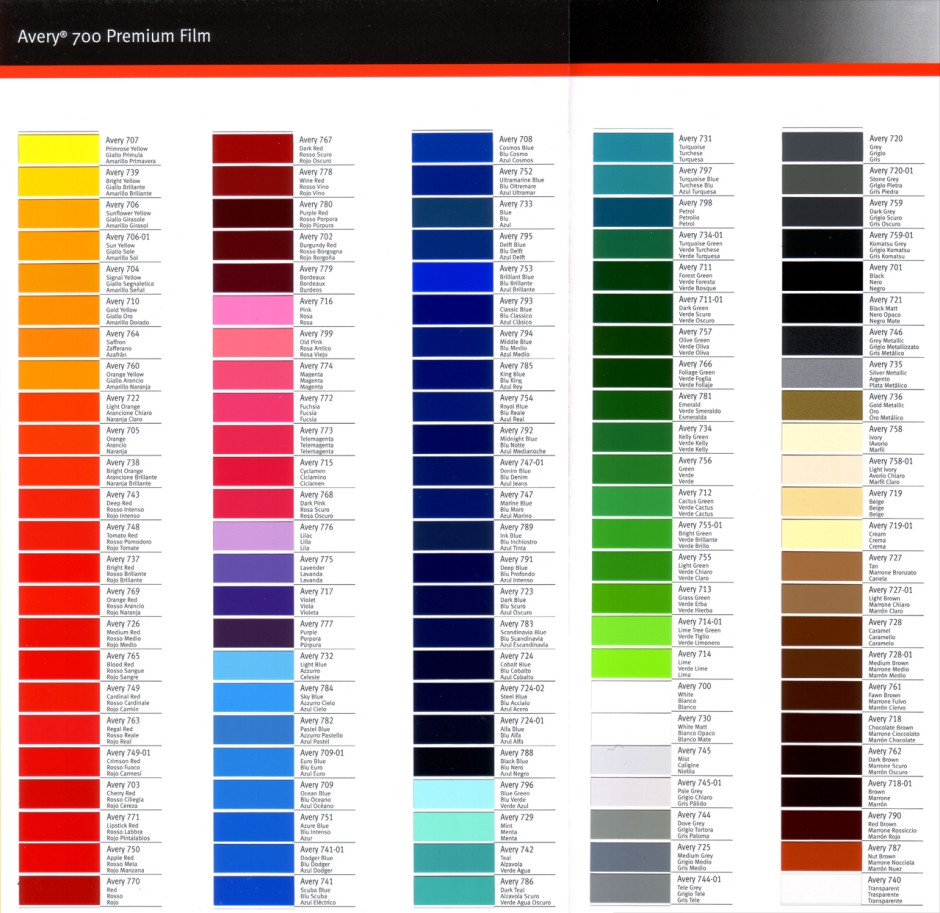Select the Avery 781 Emerald swatch

tap(634, 404)
